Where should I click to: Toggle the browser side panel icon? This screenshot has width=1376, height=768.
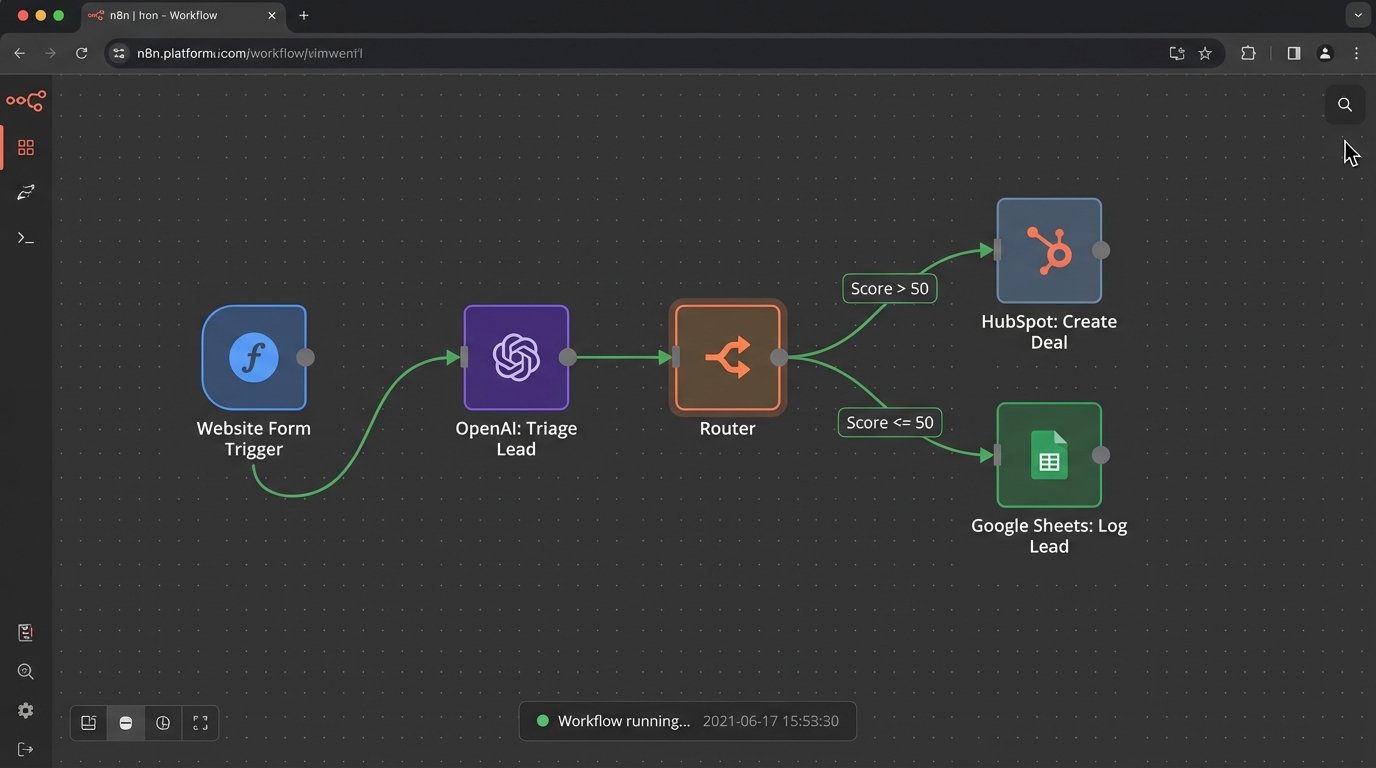(x=1294, y=53)
